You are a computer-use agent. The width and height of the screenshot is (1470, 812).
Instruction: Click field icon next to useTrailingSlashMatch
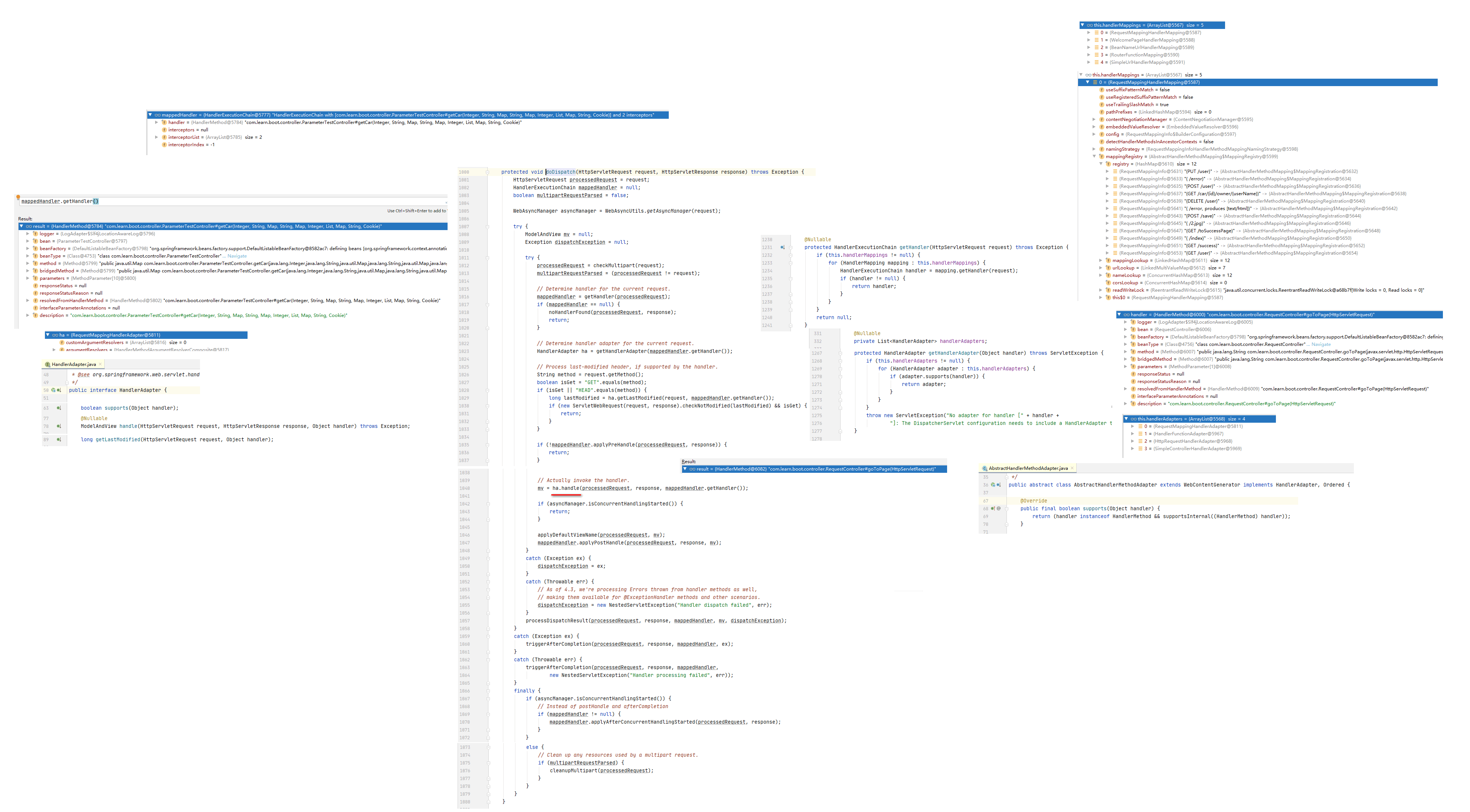tap(1101, 104)
